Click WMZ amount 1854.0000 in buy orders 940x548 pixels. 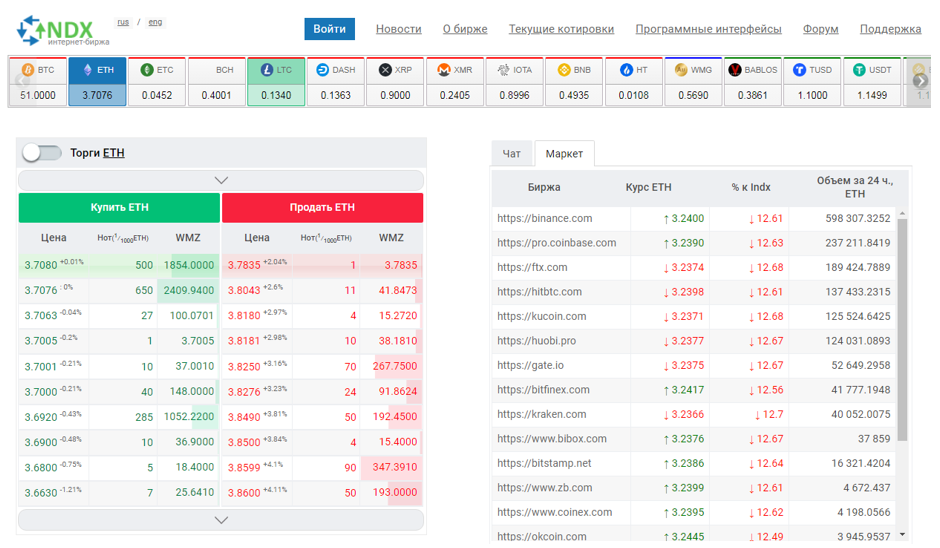coord(189,265)
